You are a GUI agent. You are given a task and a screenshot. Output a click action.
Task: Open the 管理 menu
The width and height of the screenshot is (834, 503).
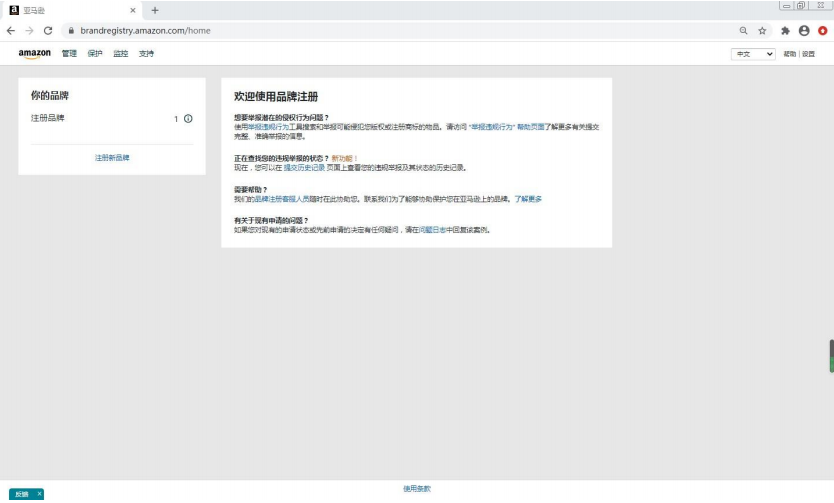click(x=69, y=54)
